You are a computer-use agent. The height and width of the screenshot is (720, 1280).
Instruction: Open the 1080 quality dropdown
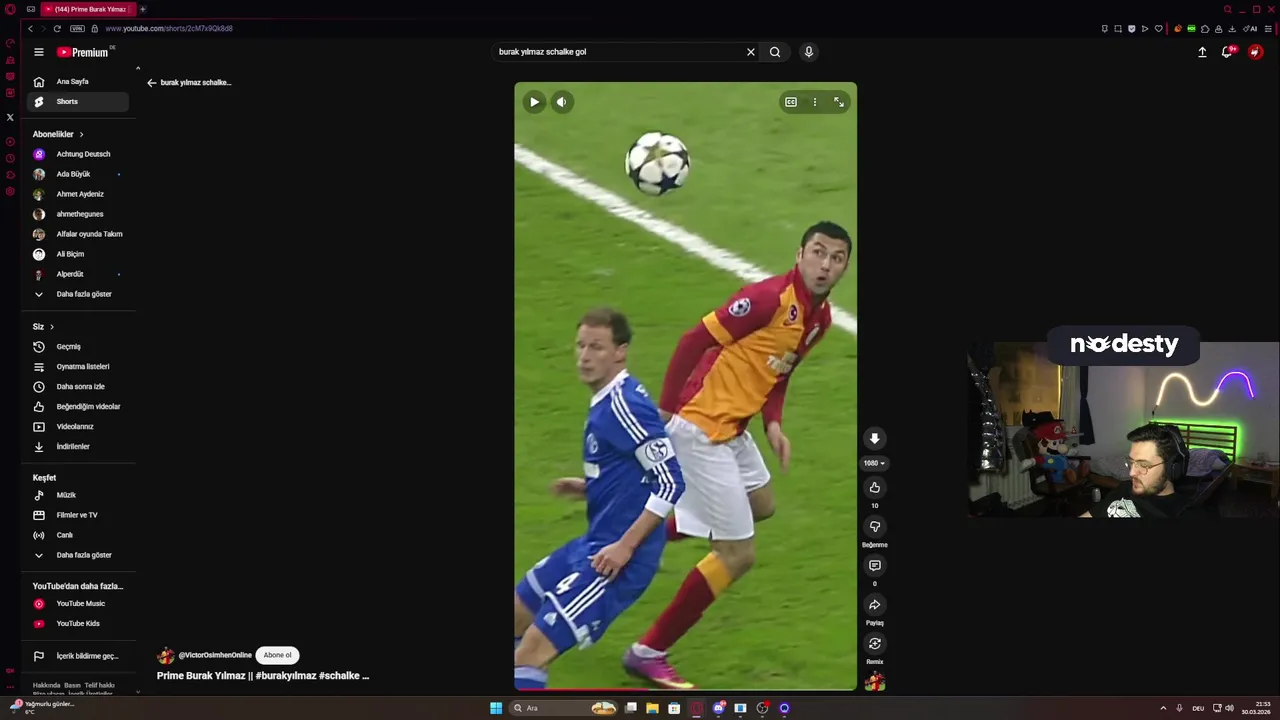click(x=874, y=463)
